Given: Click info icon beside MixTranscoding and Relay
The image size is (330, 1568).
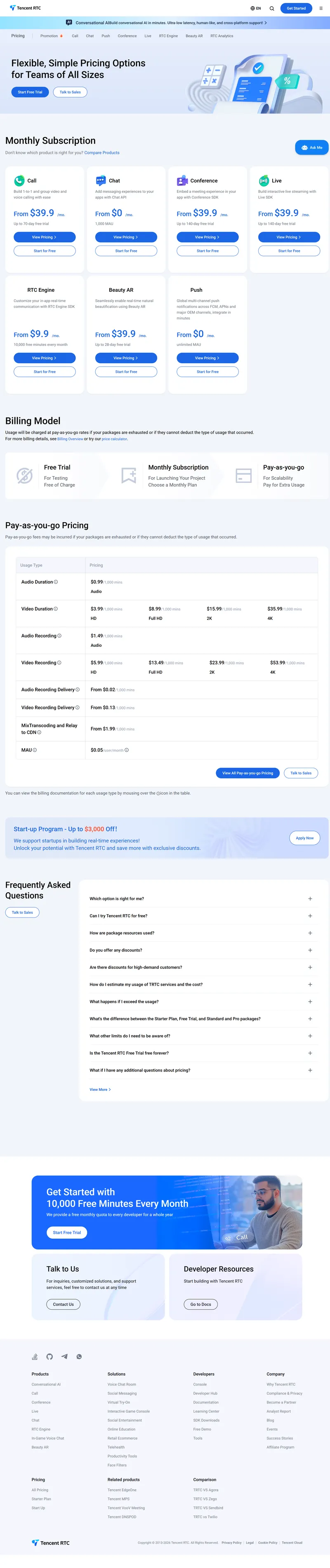Looking at the screenshot, I should [x=39, y=732].
